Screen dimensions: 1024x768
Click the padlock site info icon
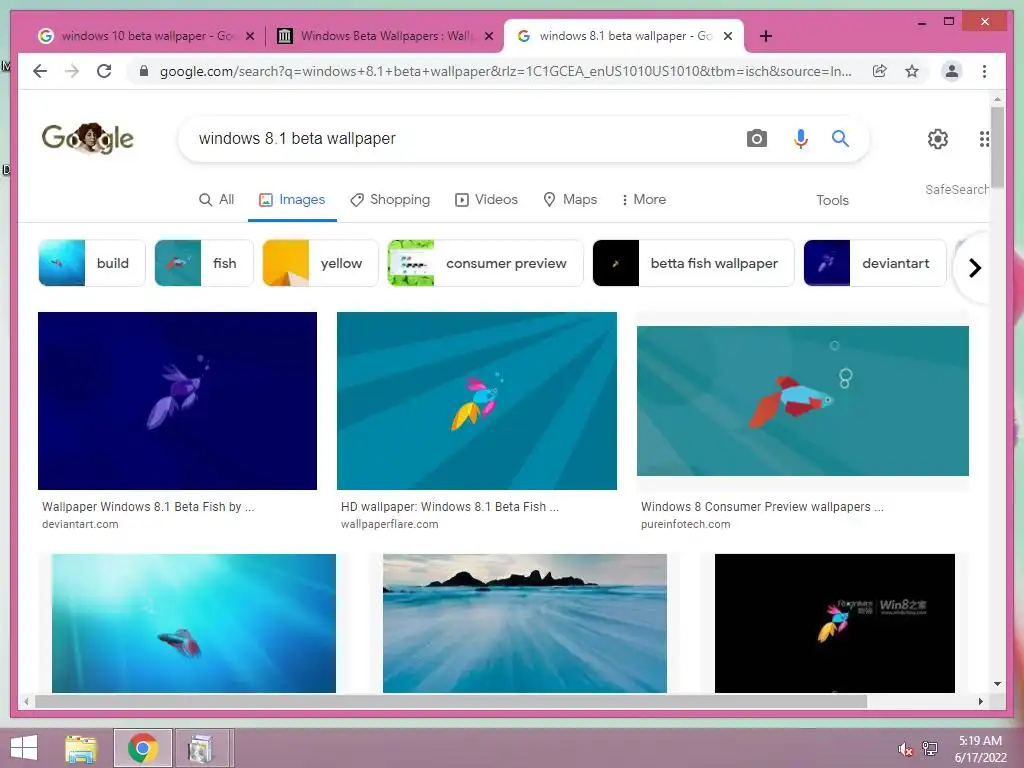144,71
